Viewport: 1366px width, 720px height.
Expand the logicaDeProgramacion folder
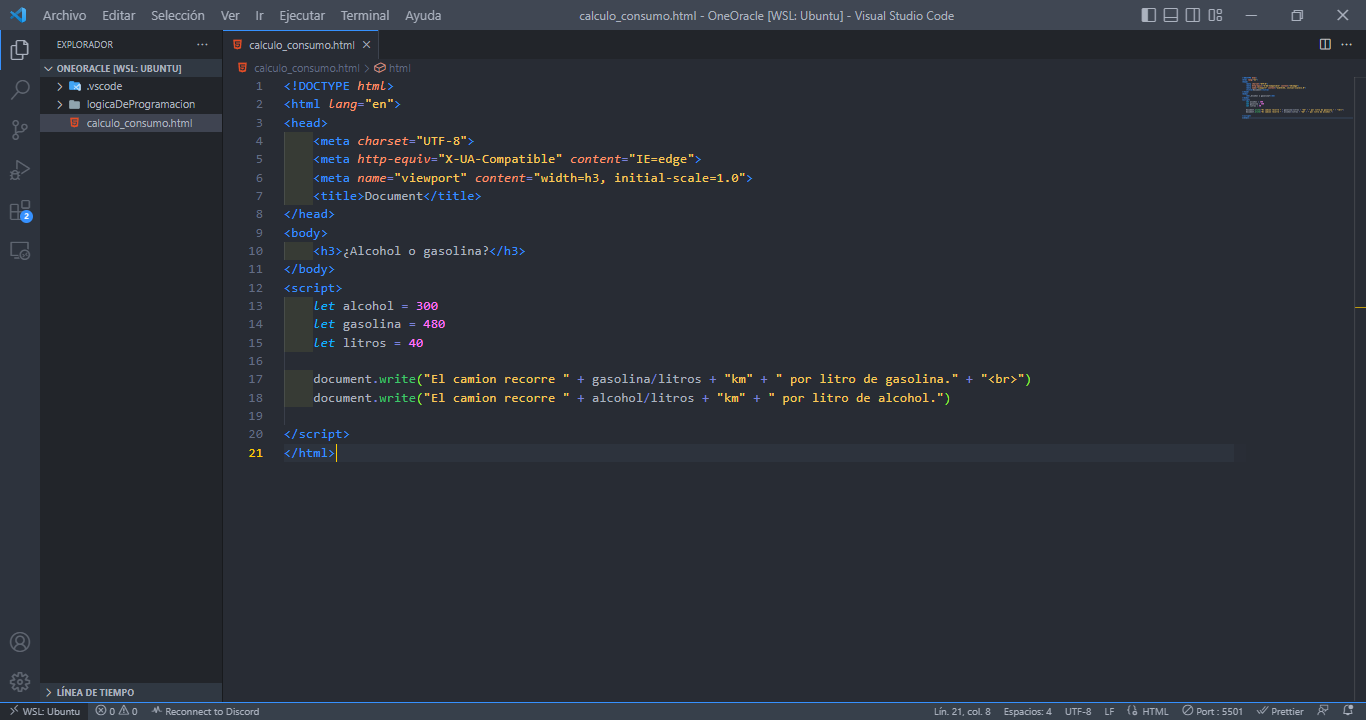[x=131, y=104]
